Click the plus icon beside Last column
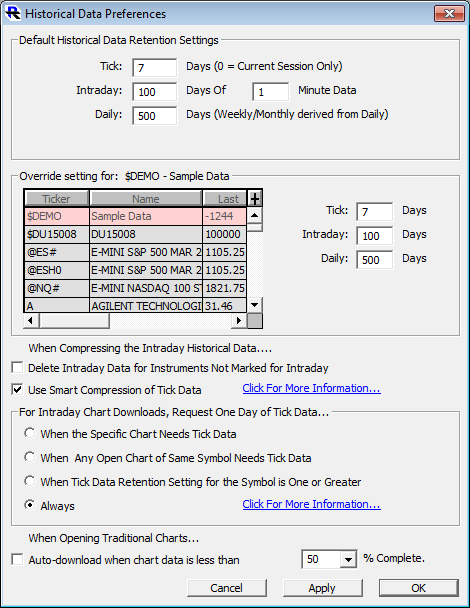470x608 pixels. [255, 199]
